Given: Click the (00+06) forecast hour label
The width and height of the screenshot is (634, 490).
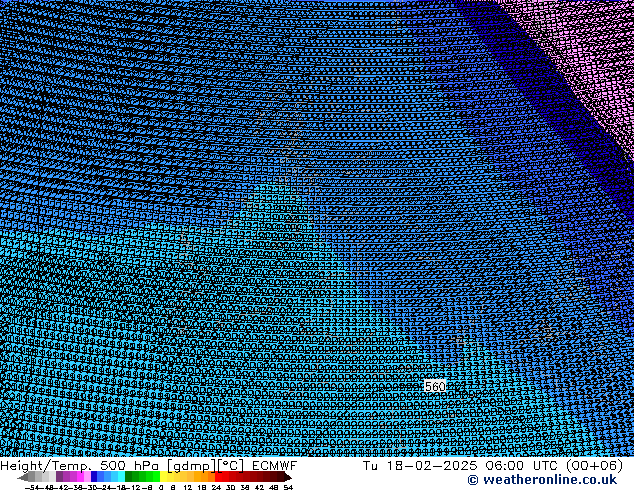Looking at the screenshot, I should click(x=594, y=465).
